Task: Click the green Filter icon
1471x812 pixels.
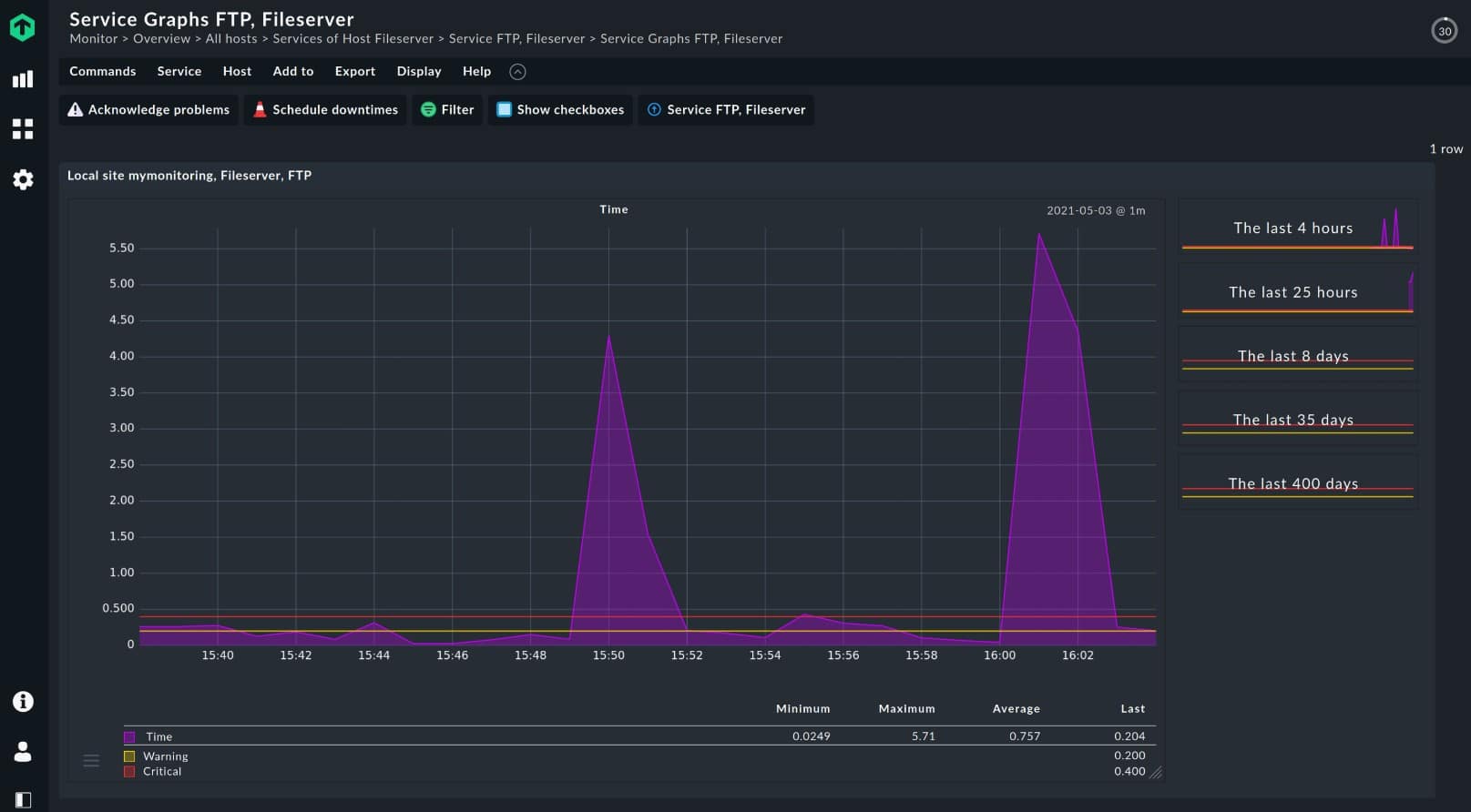Action: [x=428, y=109]
